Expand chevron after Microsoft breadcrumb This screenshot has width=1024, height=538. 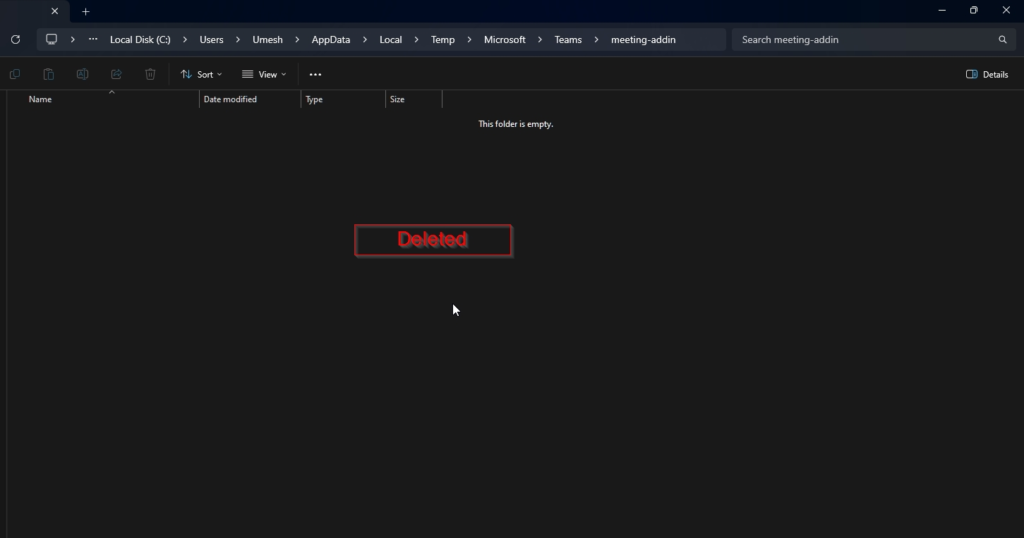pyautogui.click(x=539, y=39)
